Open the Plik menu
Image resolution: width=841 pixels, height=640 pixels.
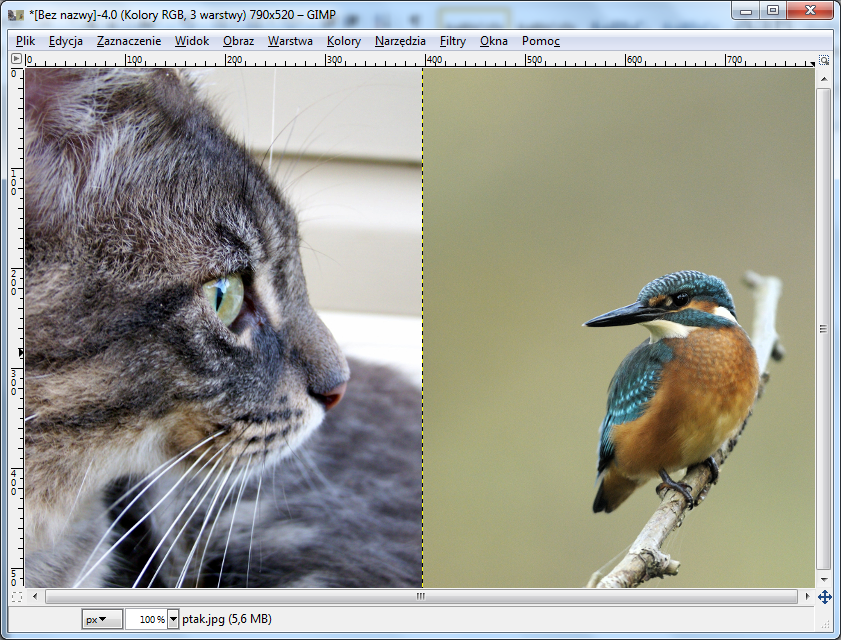(x=25, y=41)
